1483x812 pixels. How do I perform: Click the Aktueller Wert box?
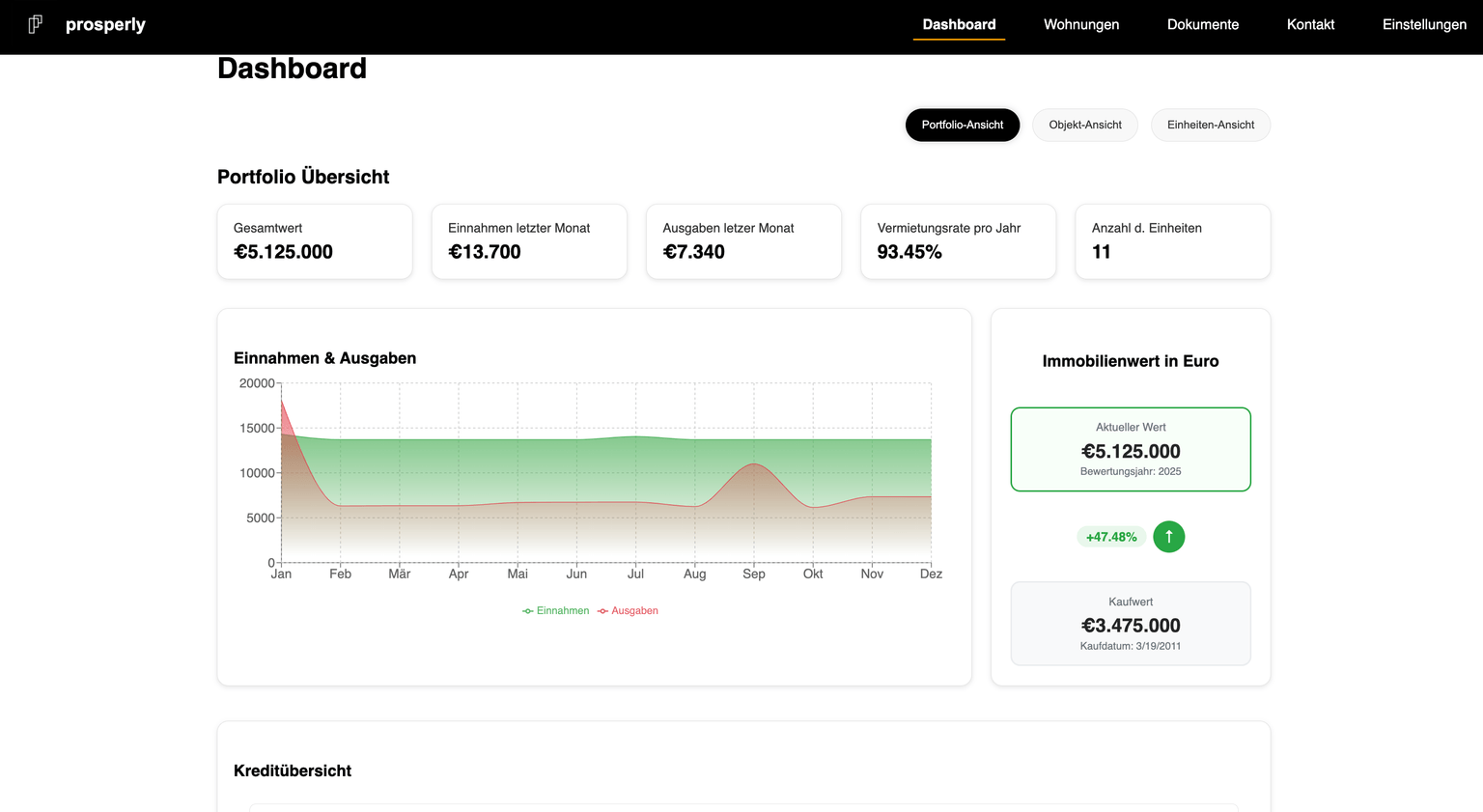pos(1131,449)
